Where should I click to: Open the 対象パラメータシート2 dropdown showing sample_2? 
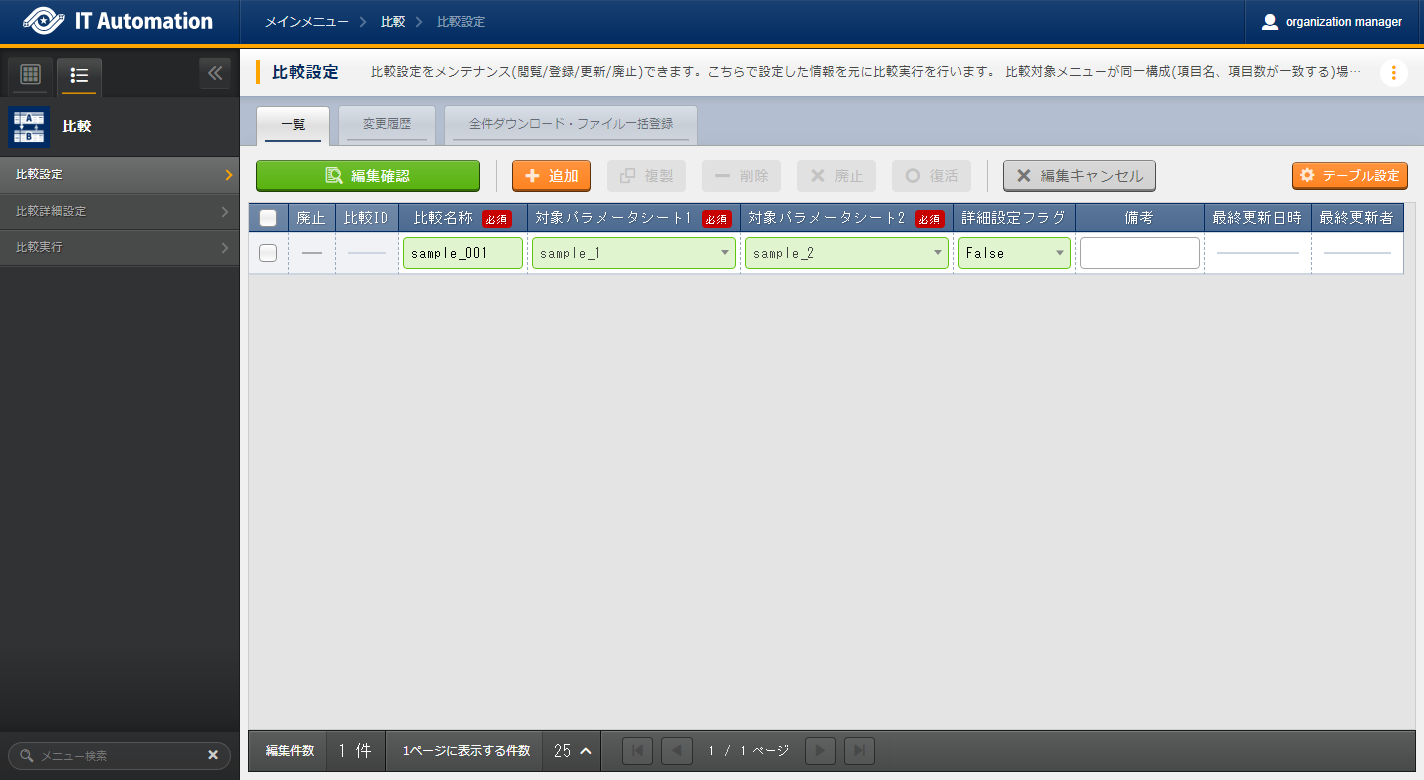(847, 253)
